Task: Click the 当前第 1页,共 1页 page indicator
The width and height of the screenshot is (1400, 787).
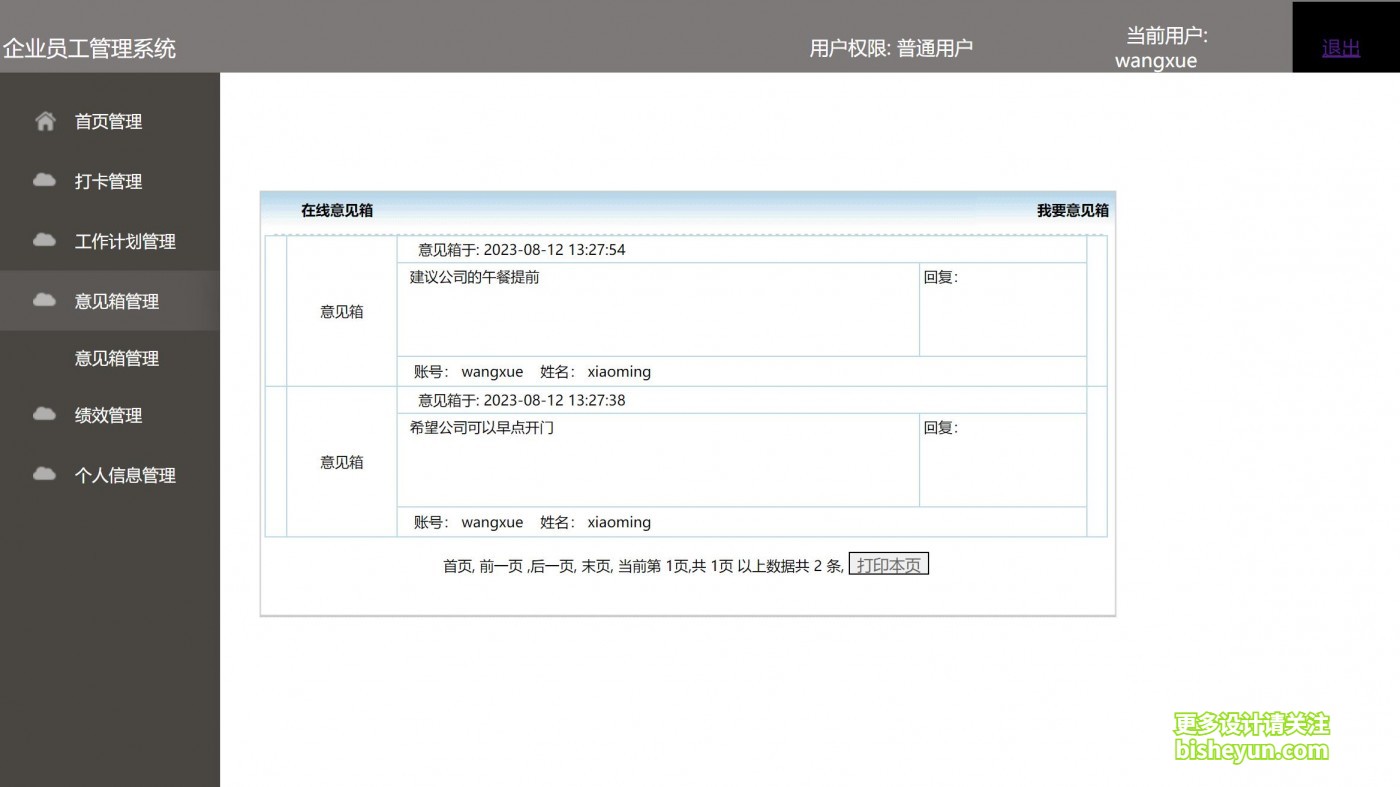Action: [675, 566]
